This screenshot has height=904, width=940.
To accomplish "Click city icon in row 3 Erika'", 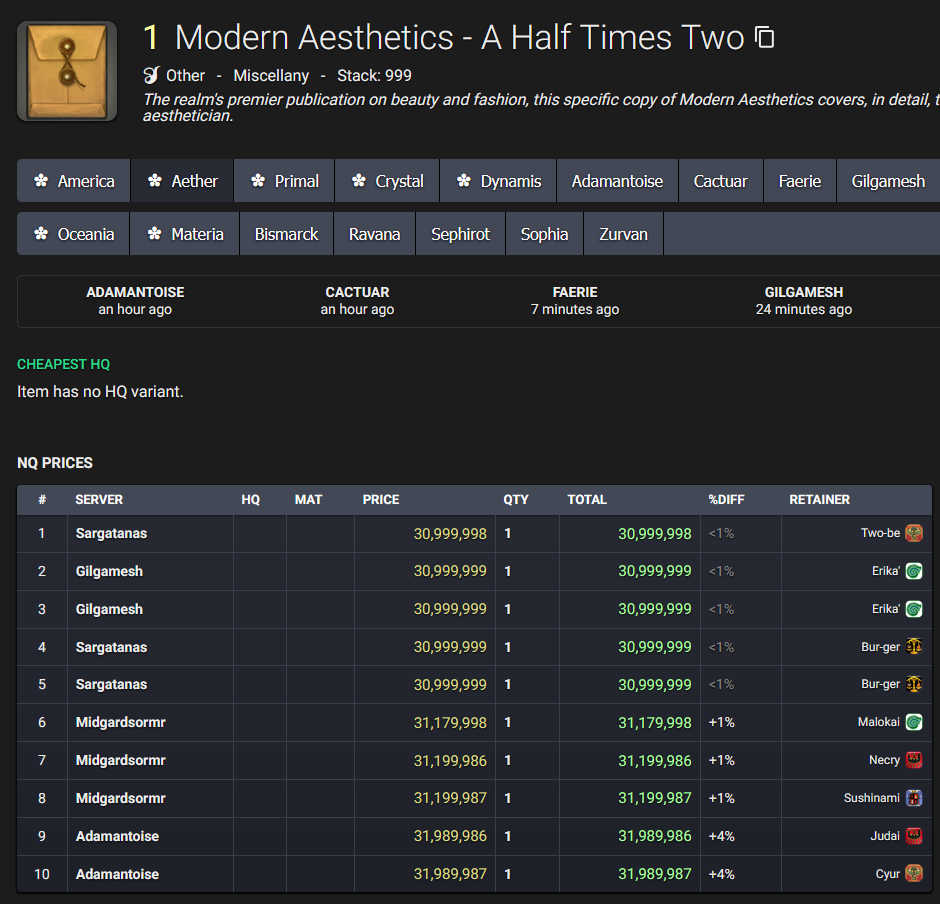I will click(x=914, y=609).
